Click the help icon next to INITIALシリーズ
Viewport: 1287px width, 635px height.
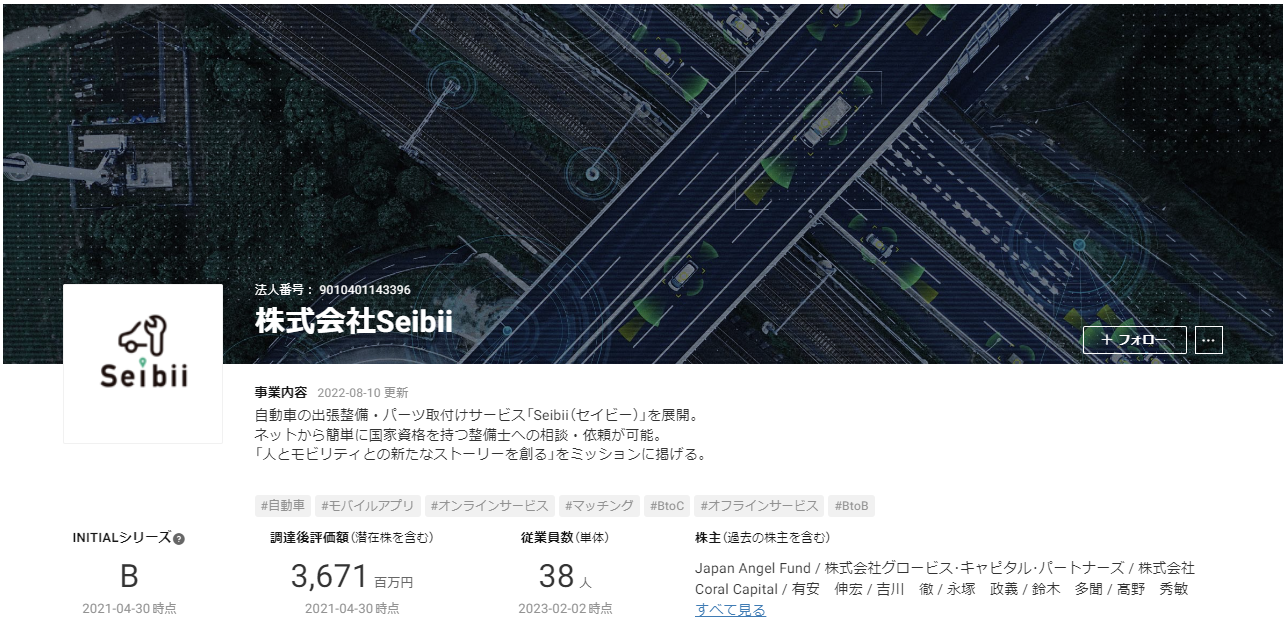pos(179,539)
